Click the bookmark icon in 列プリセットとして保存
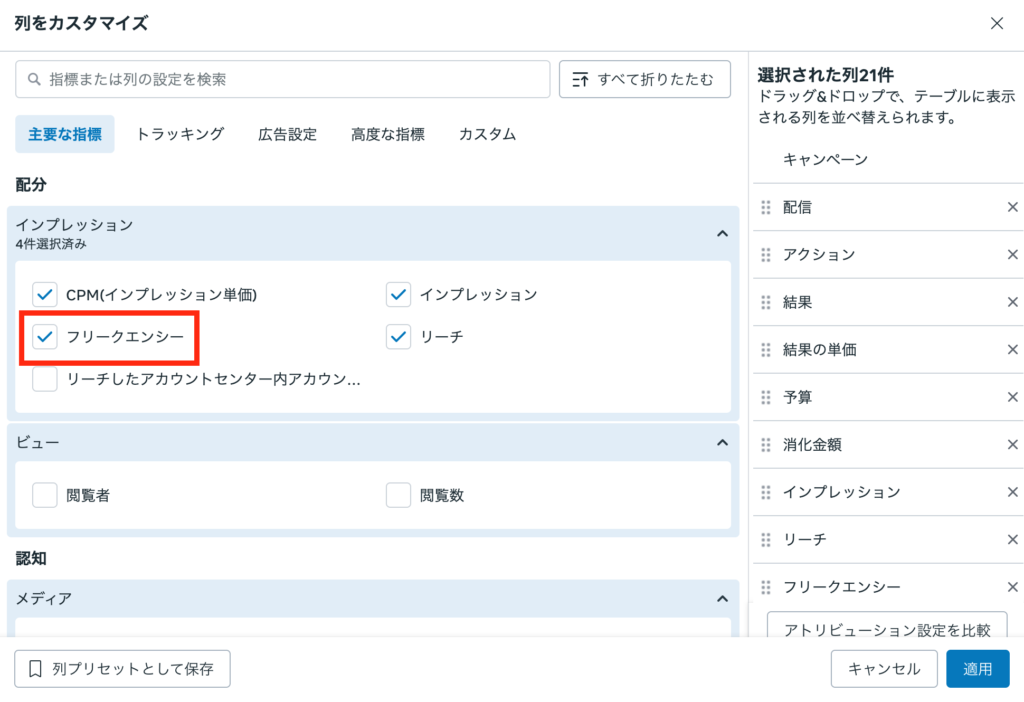The width and height of the screenshot is (1024, 702). (x=33, y=668)
